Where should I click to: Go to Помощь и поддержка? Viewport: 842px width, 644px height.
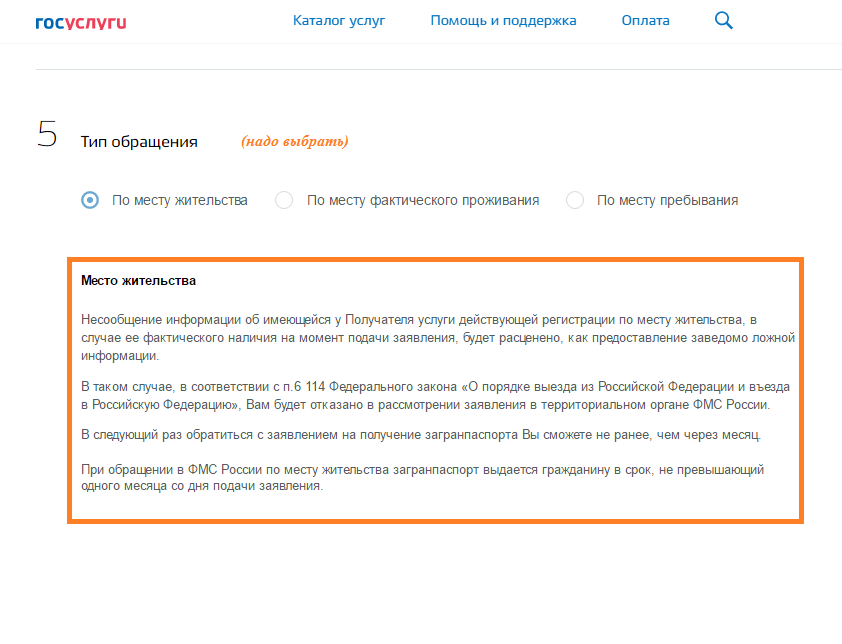503,21
